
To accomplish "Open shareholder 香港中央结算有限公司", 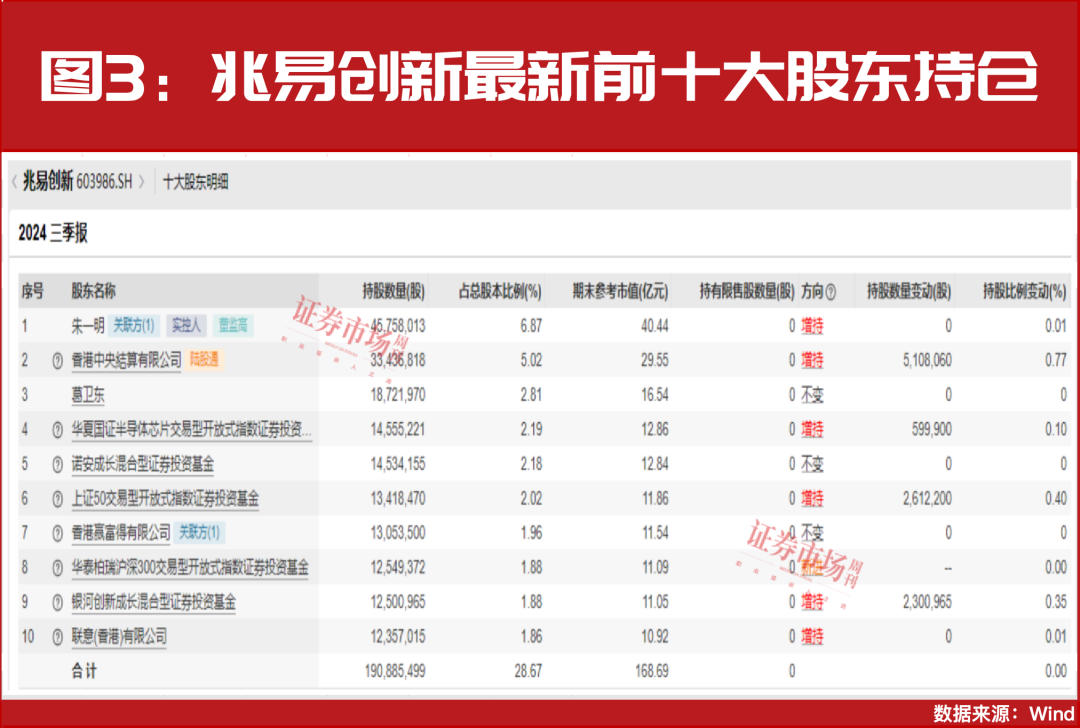I will pyautogui.click(x=127, y=360).
